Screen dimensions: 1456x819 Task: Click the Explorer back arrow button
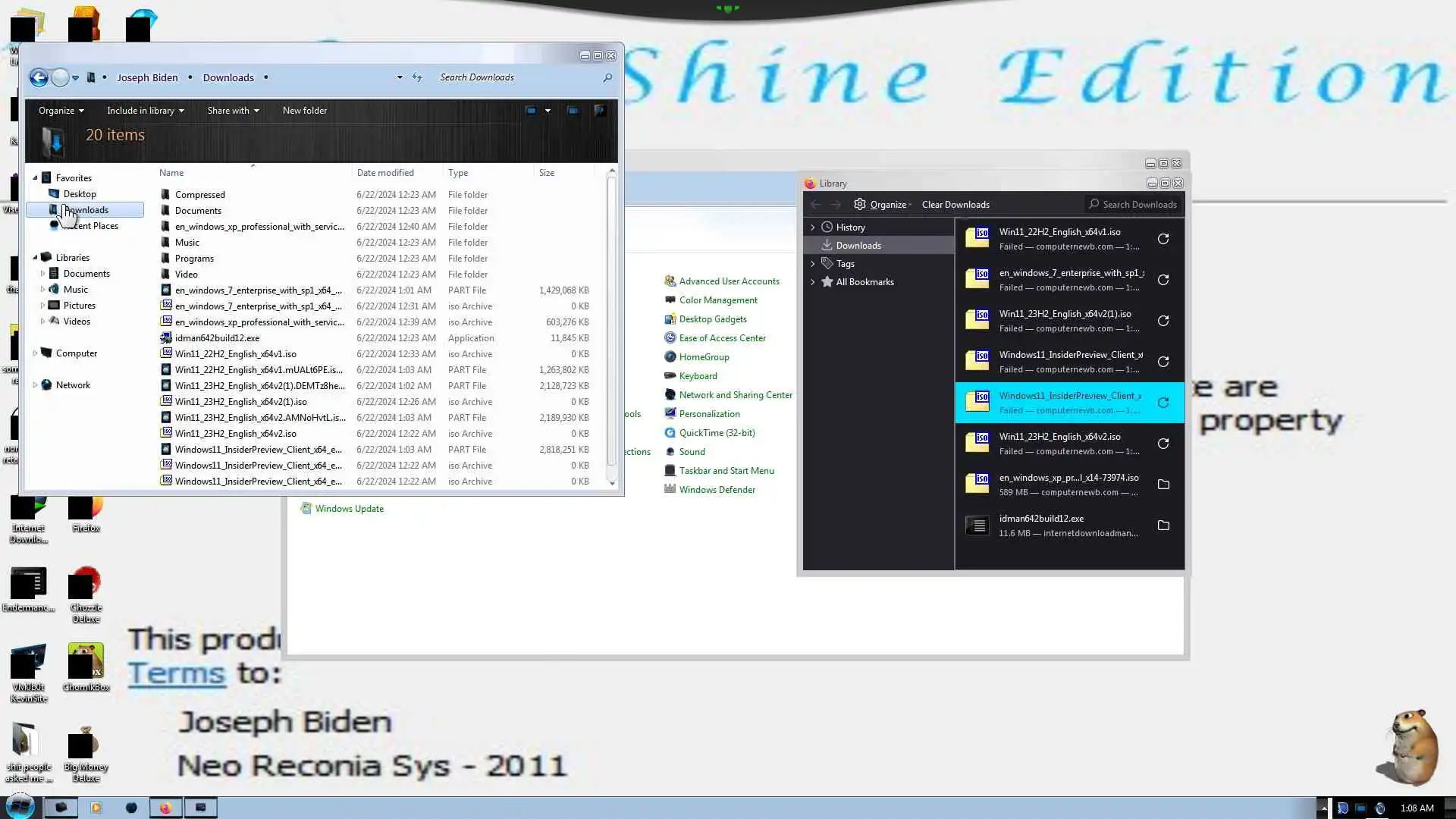pyautogui.click(x=39, y=77)
